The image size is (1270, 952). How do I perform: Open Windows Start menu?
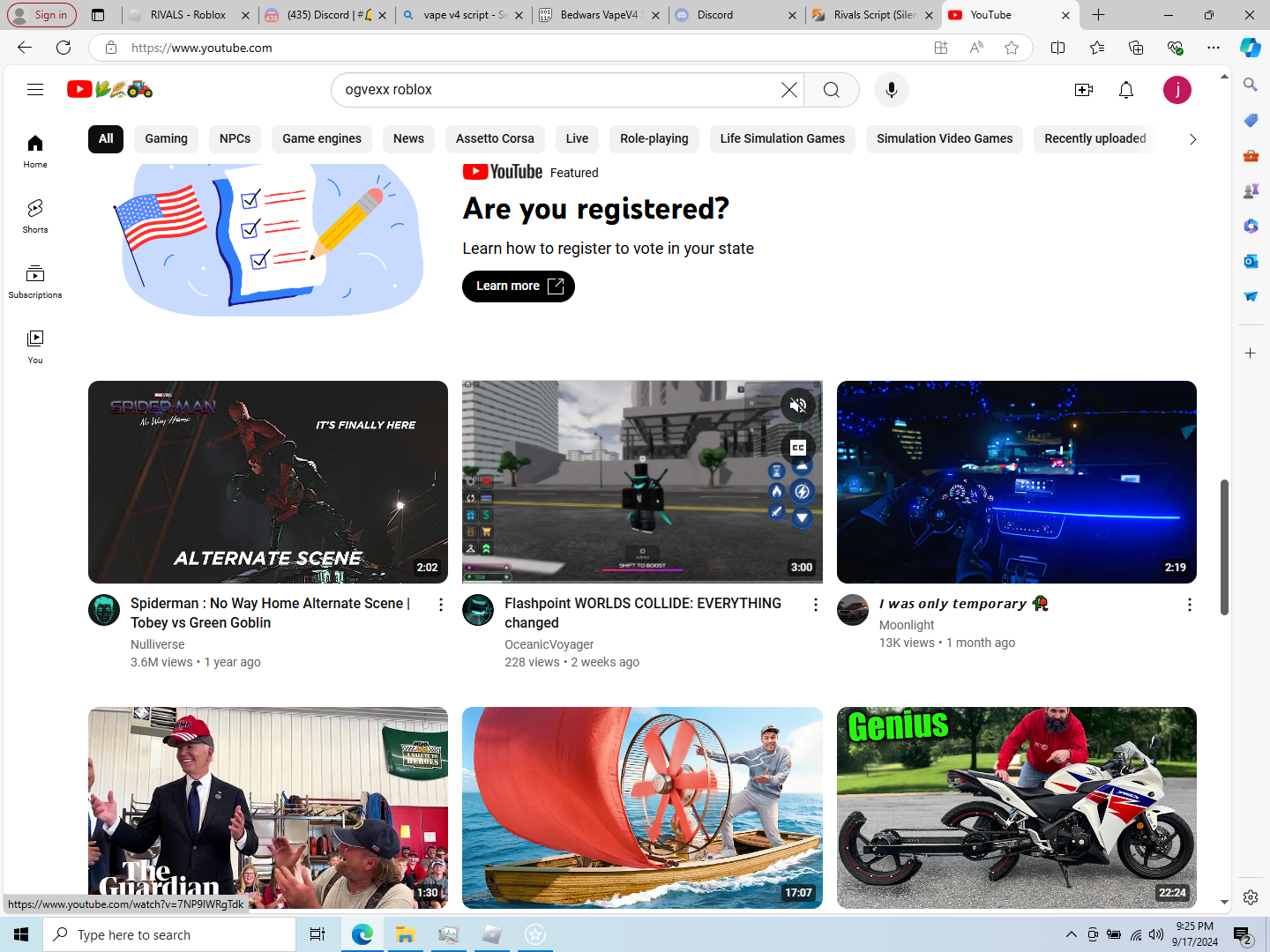point(21,934)
